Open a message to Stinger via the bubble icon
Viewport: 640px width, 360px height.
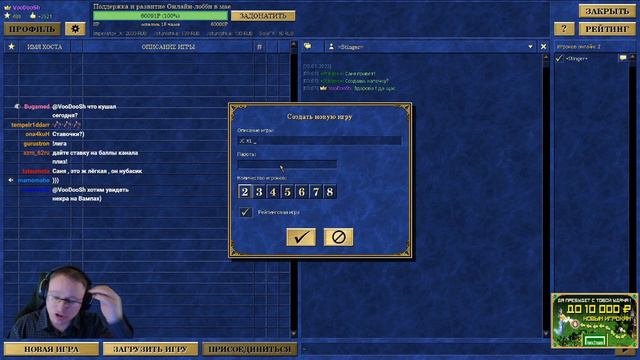pos(623,58)
